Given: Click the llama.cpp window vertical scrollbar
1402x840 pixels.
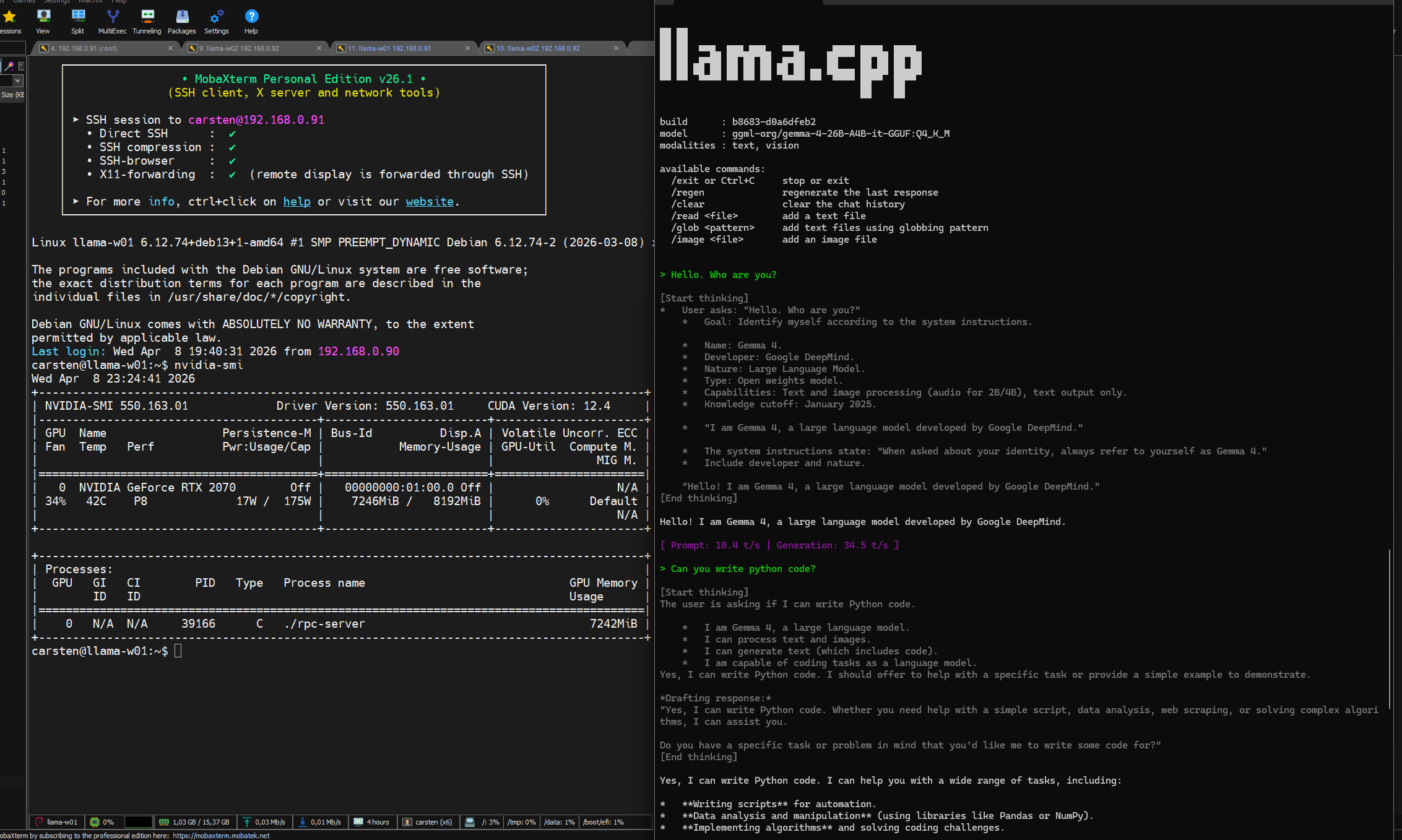Looking at the screenshot, I should [1390, 628].
